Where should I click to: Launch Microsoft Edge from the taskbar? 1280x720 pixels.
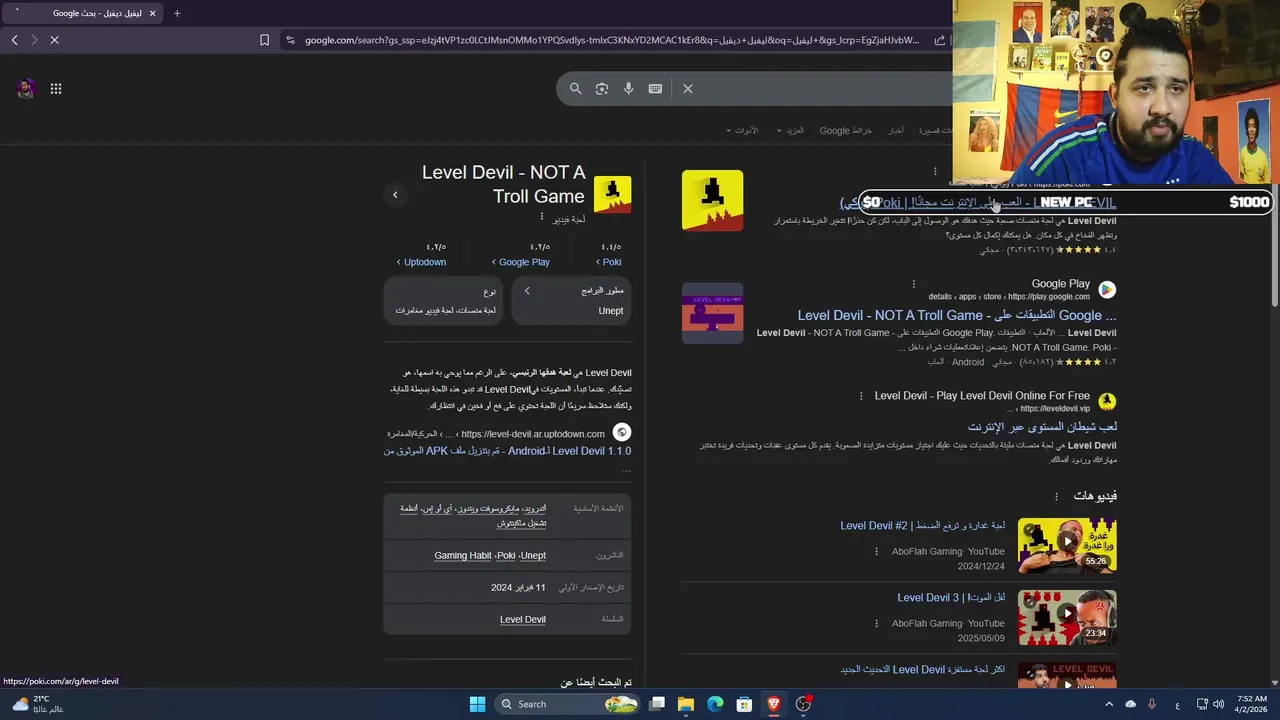click(715, 704)
